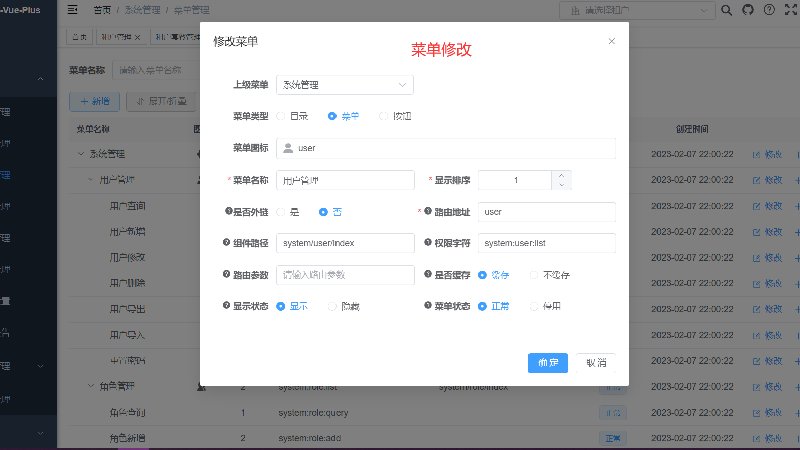The width and height of the screenshot is (800, 450).
Task: Click 系统管理 in the breadcrumb
Action: (142, 10)
